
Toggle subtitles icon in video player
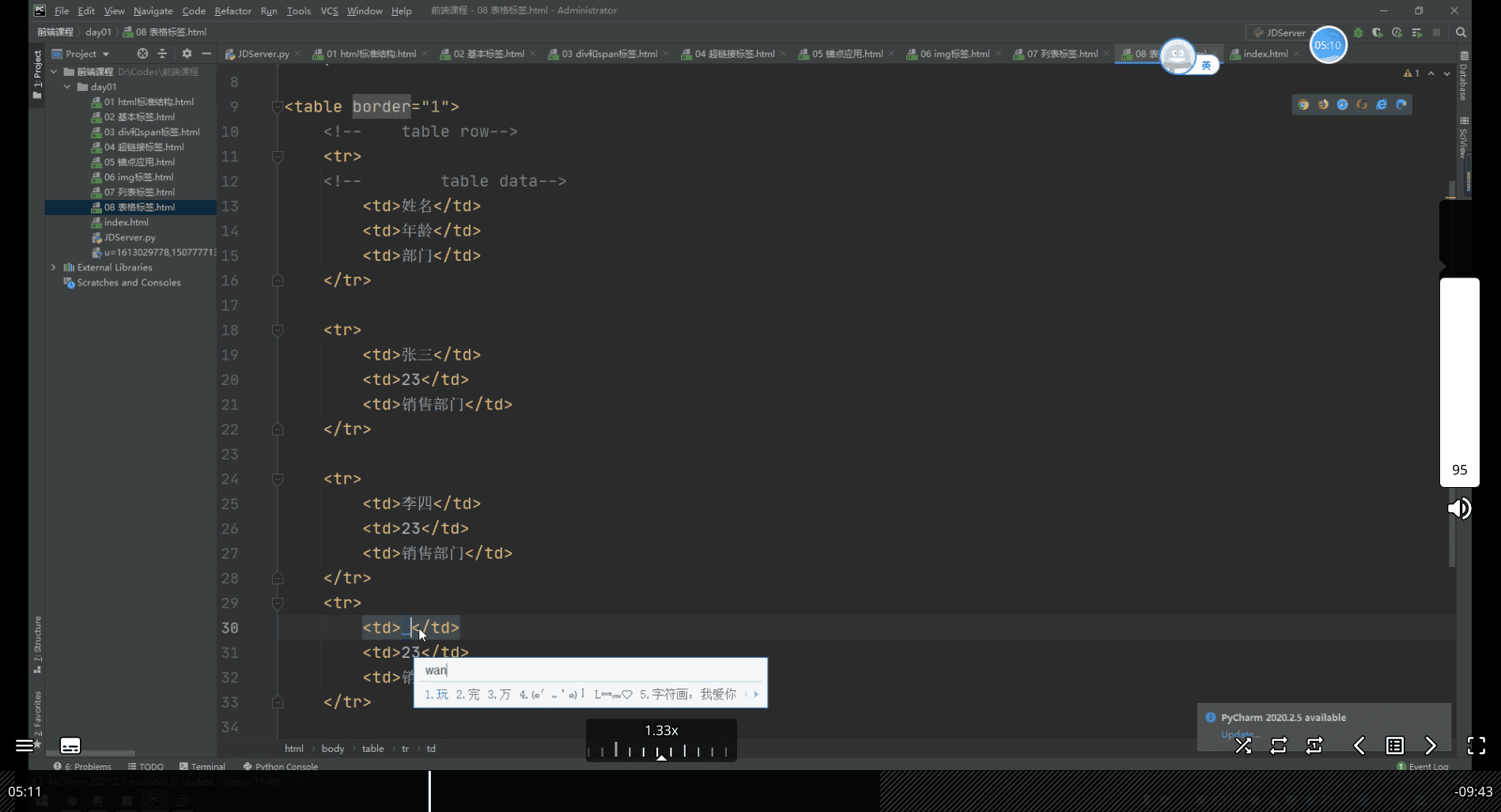[x=70, y=746]
